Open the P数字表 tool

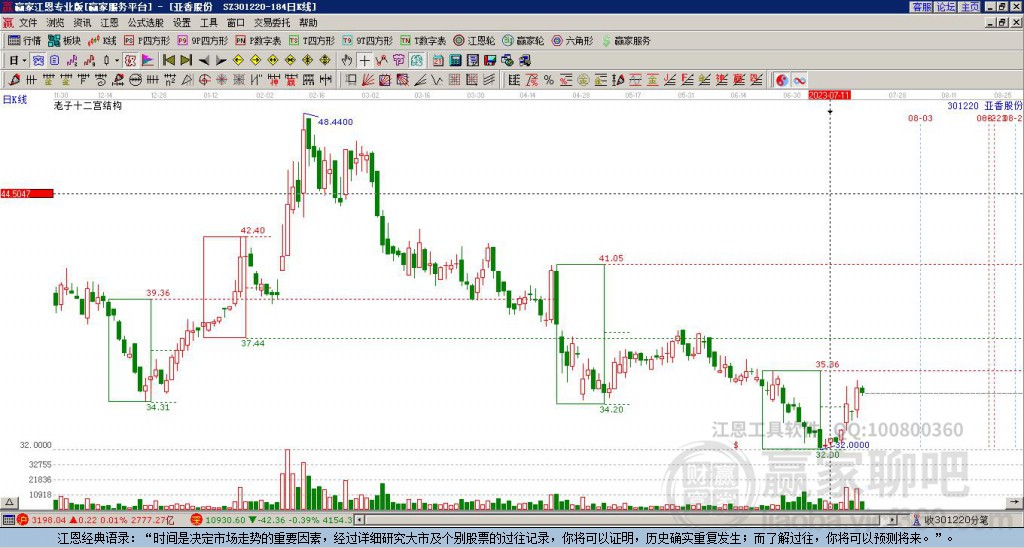point(258,40)
